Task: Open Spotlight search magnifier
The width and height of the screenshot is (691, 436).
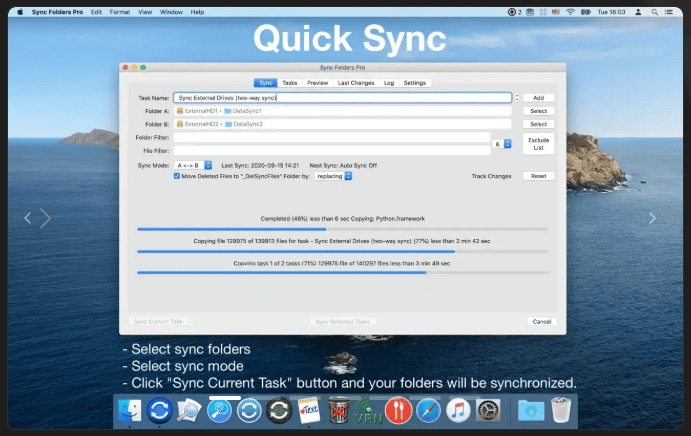Action: (x=654, y=12)
